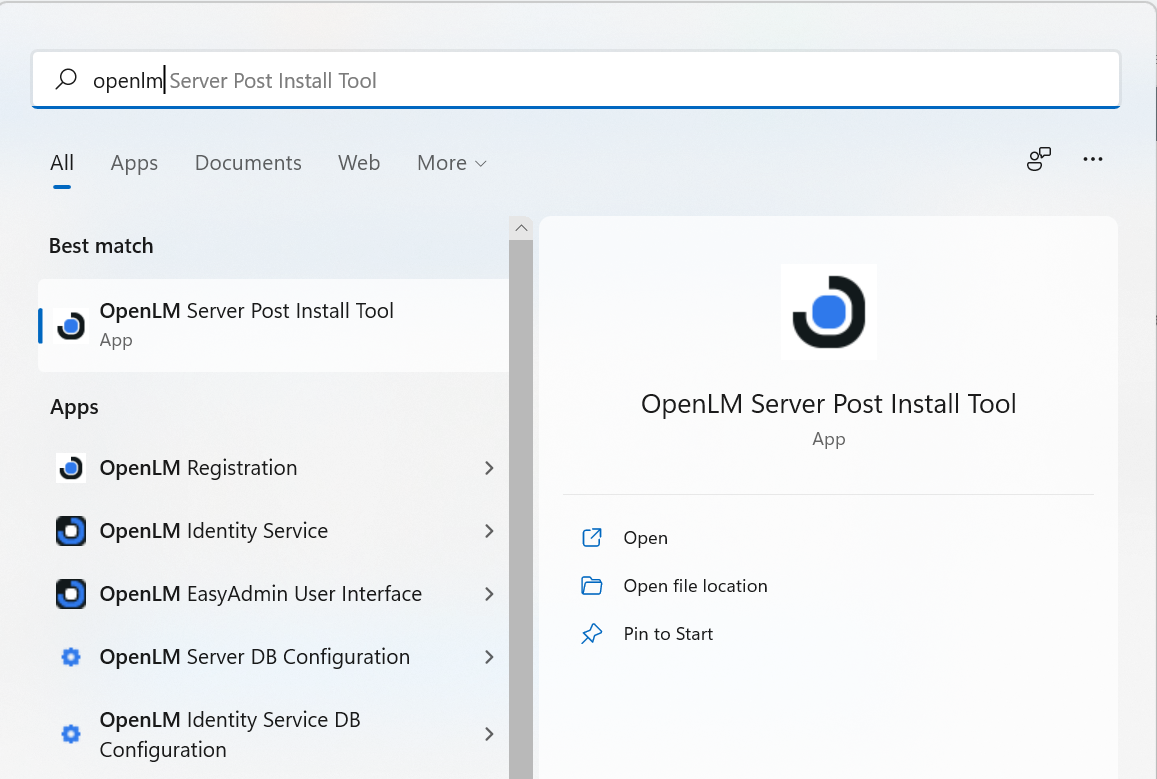Click the Server DB Configuration gear icon

coord(71,657)
